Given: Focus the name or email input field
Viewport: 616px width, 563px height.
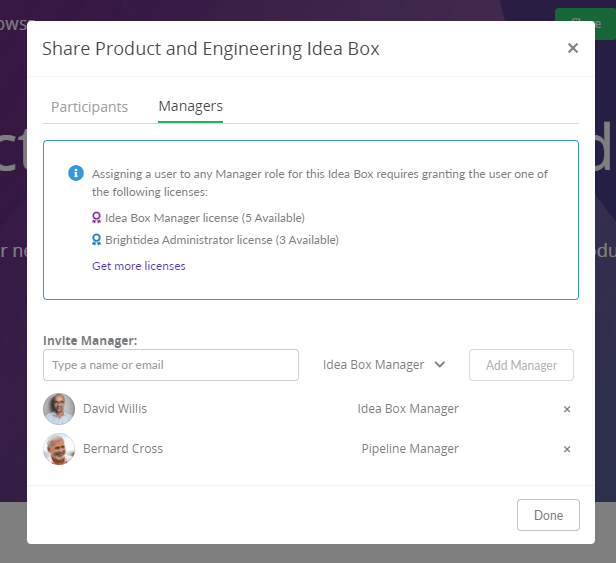Looking at the screenshot, I should tap(171, 365).
